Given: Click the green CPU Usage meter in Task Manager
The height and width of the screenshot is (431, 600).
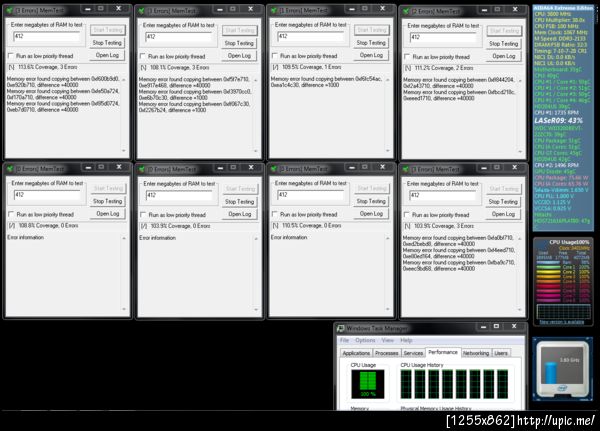Looking at the screenshot, I should (368, 384).
